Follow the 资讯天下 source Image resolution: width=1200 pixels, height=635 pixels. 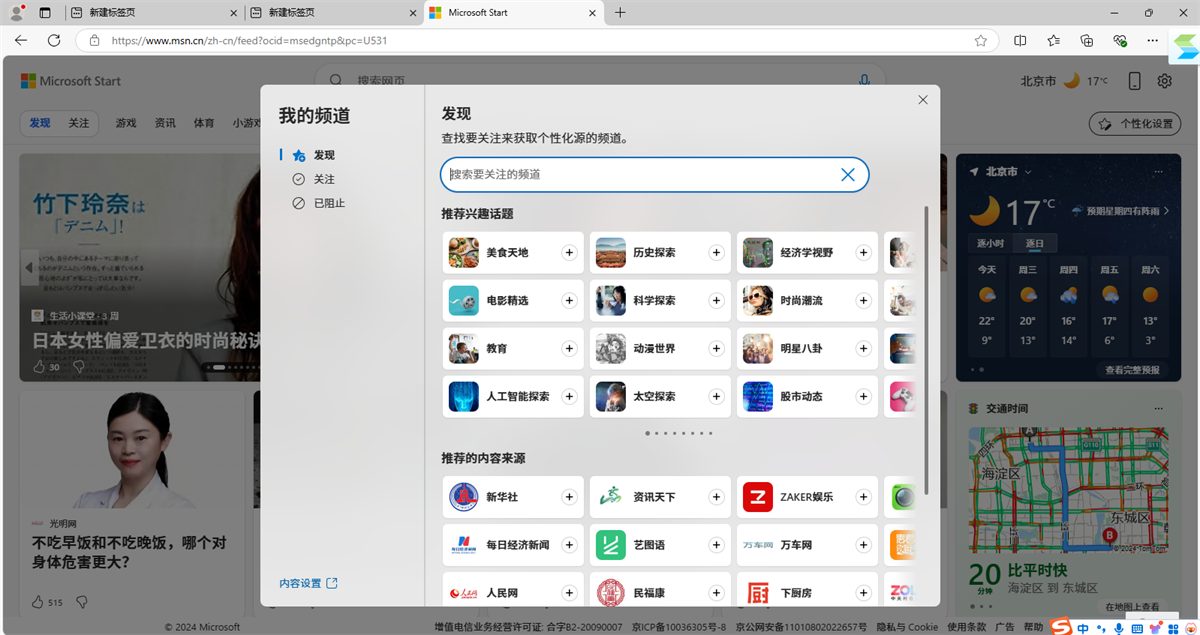pyautogui.click(x=716, y=497)
